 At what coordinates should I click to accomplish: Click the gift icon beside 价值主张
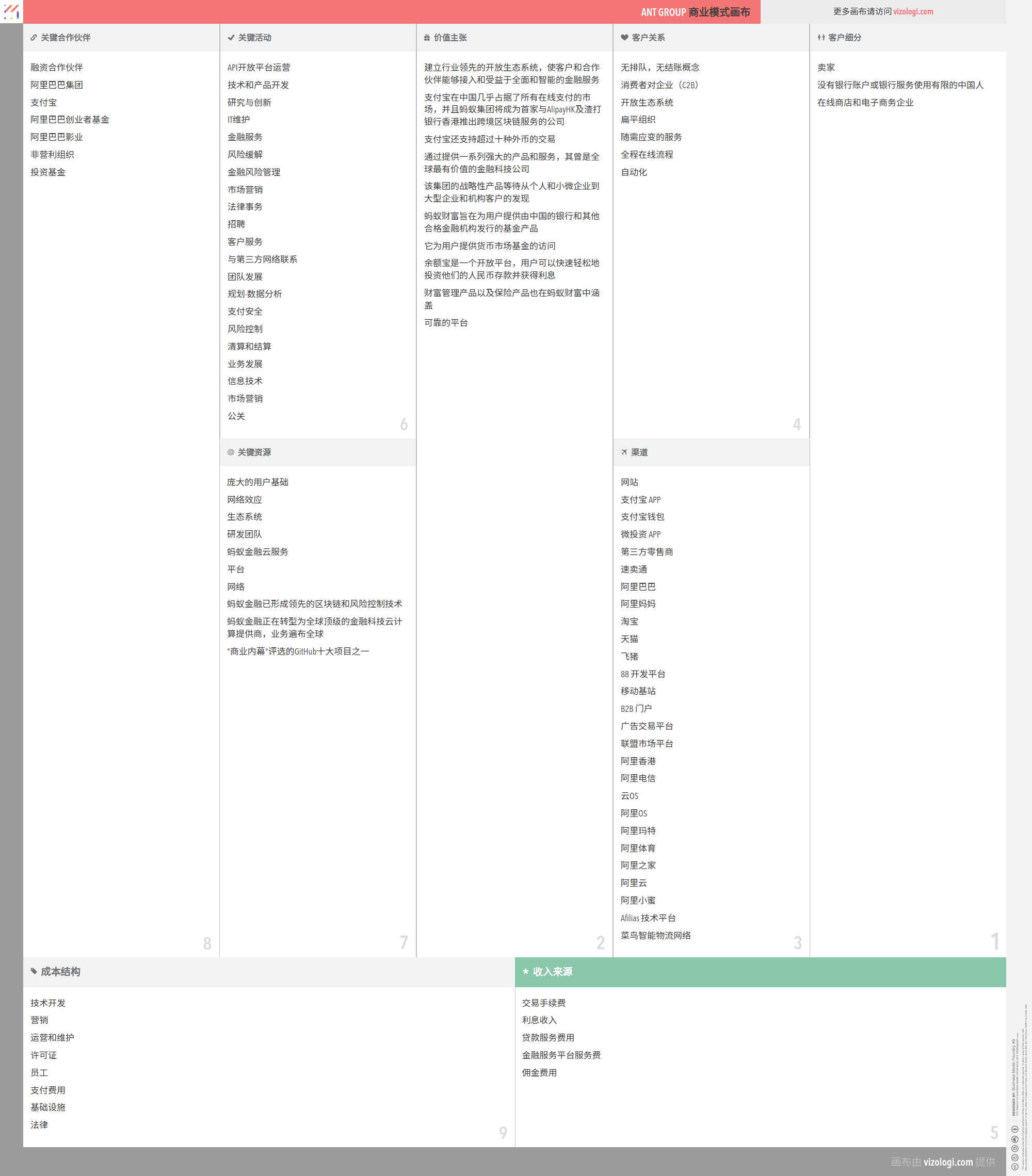(x=427, y=38)
